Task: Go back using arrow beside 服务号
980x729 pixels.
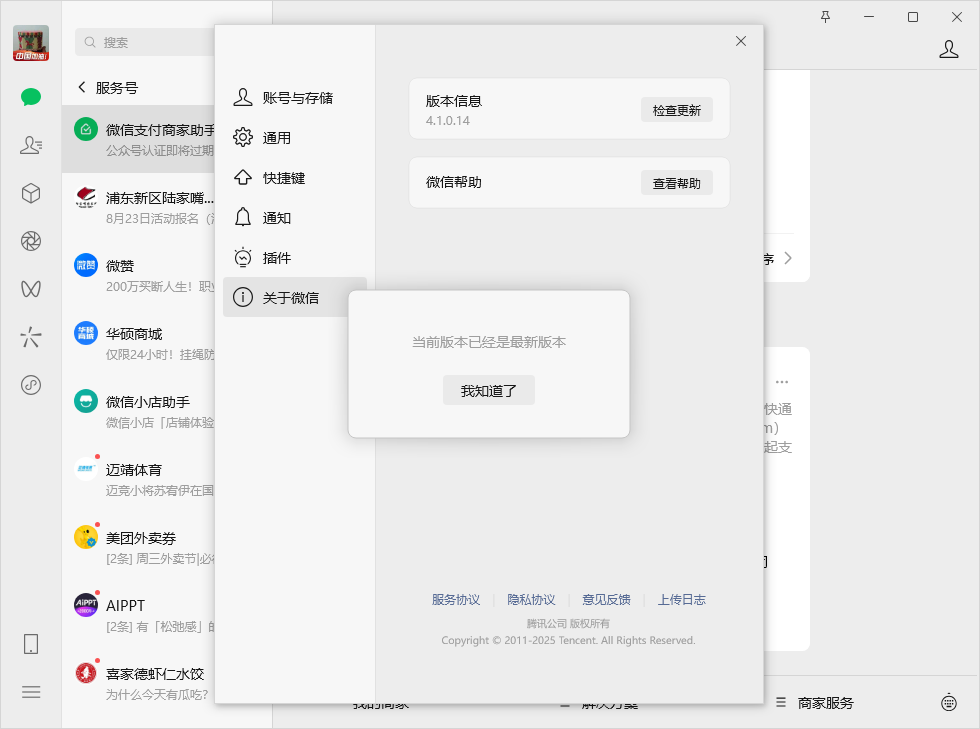Action: (x=82, y=88)
